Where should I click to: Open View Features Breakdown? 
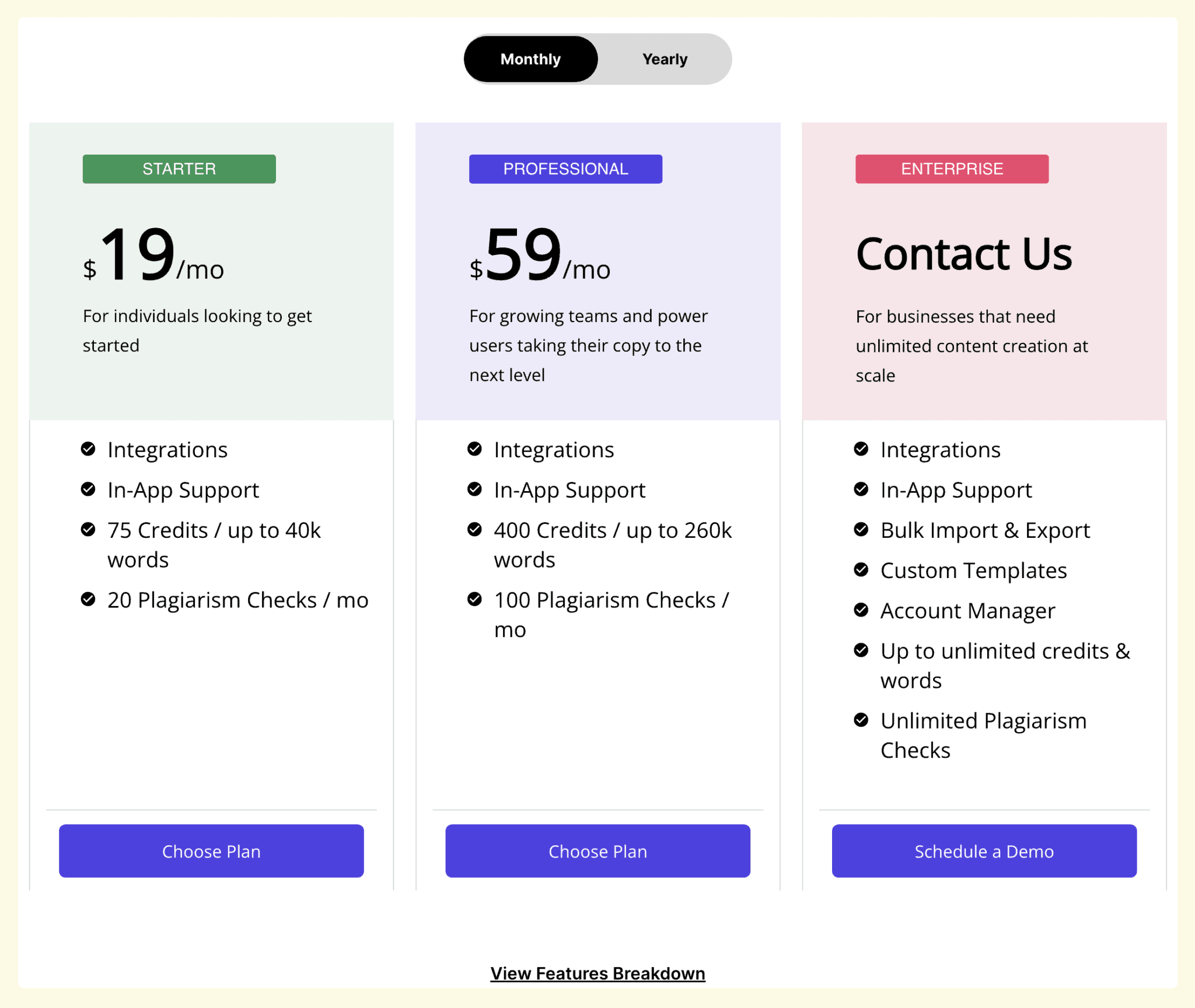coord(597,972)
